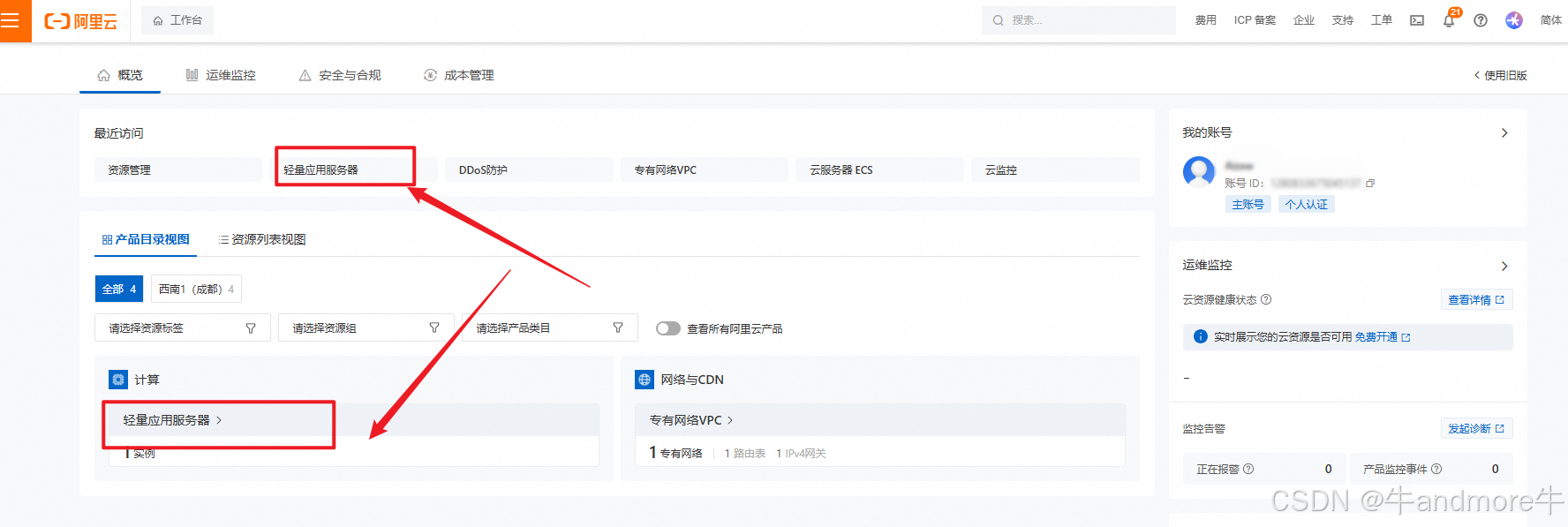Click 使用旧版 to use old version
The height and width of the screenshot is (527, 1568).
tap(1500, 76)
